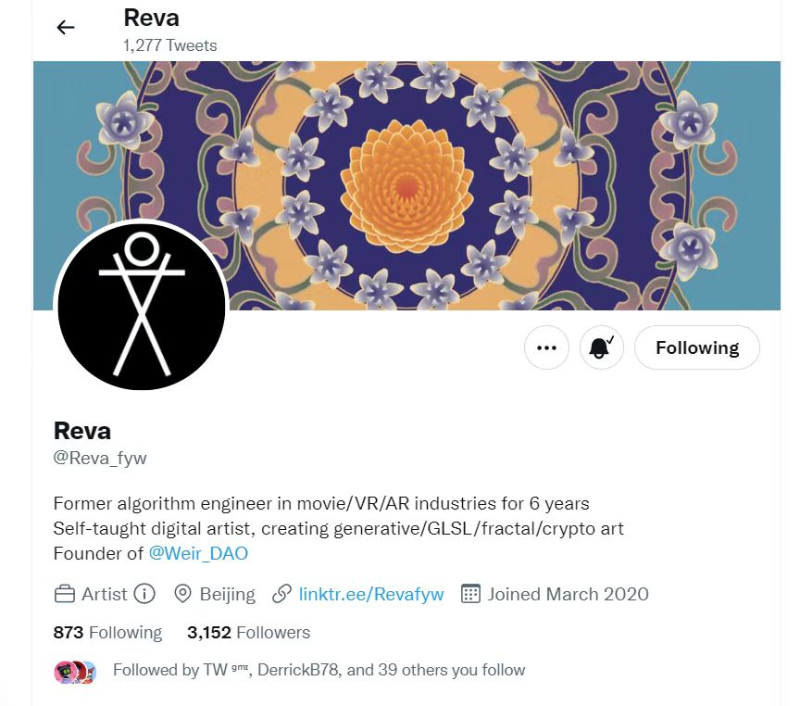Open the linktr.ee/Revafyw link

371,594
